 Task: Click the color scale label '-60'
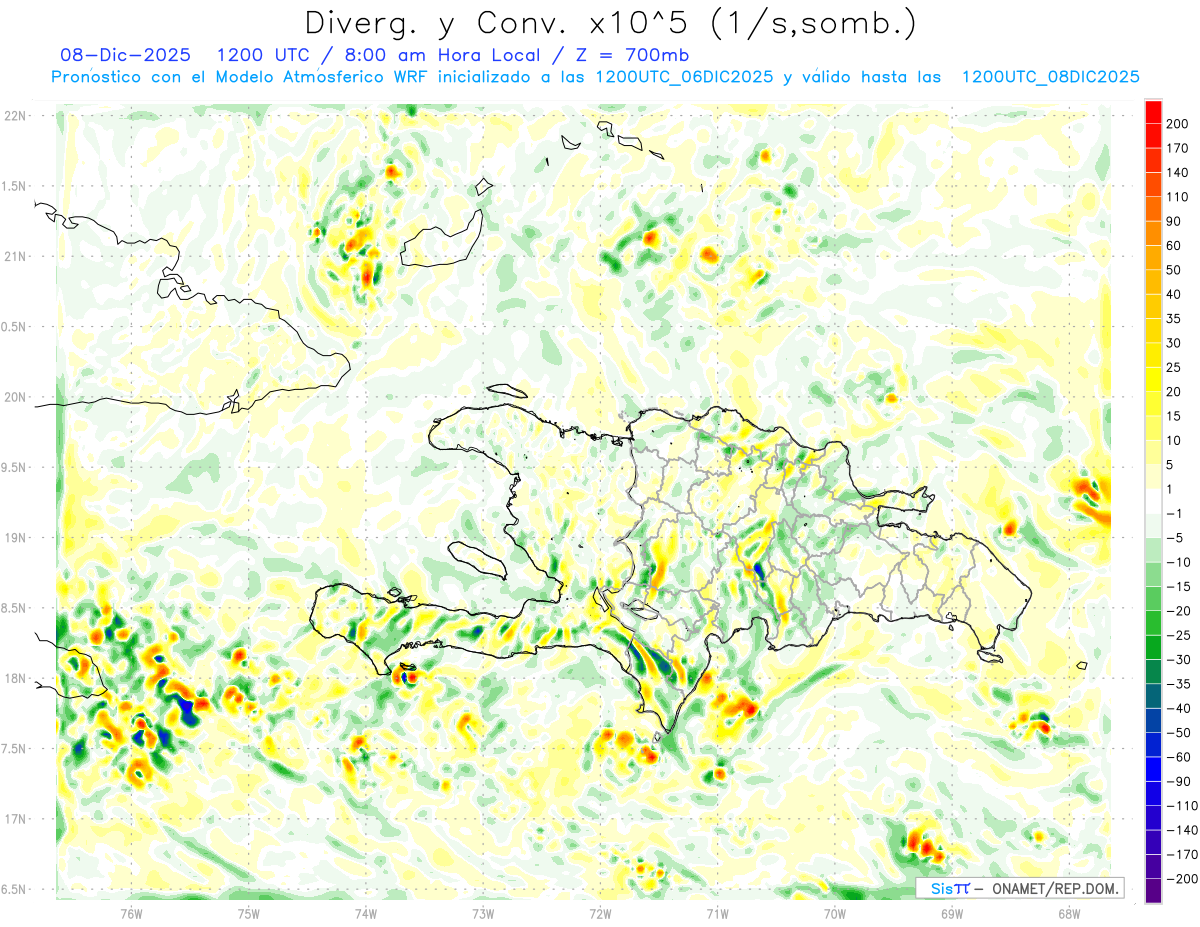tap(1178, 757)
